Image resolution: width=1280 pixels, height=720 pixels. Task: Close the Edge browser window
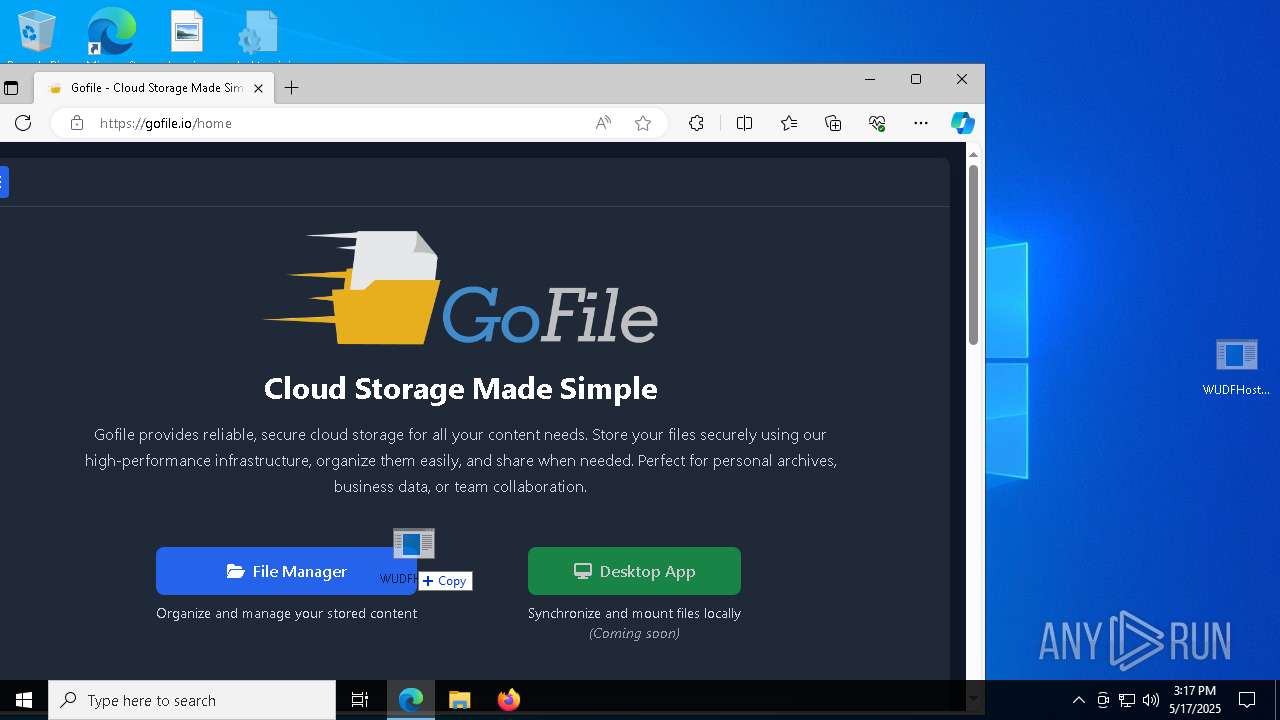coord(962,79)
